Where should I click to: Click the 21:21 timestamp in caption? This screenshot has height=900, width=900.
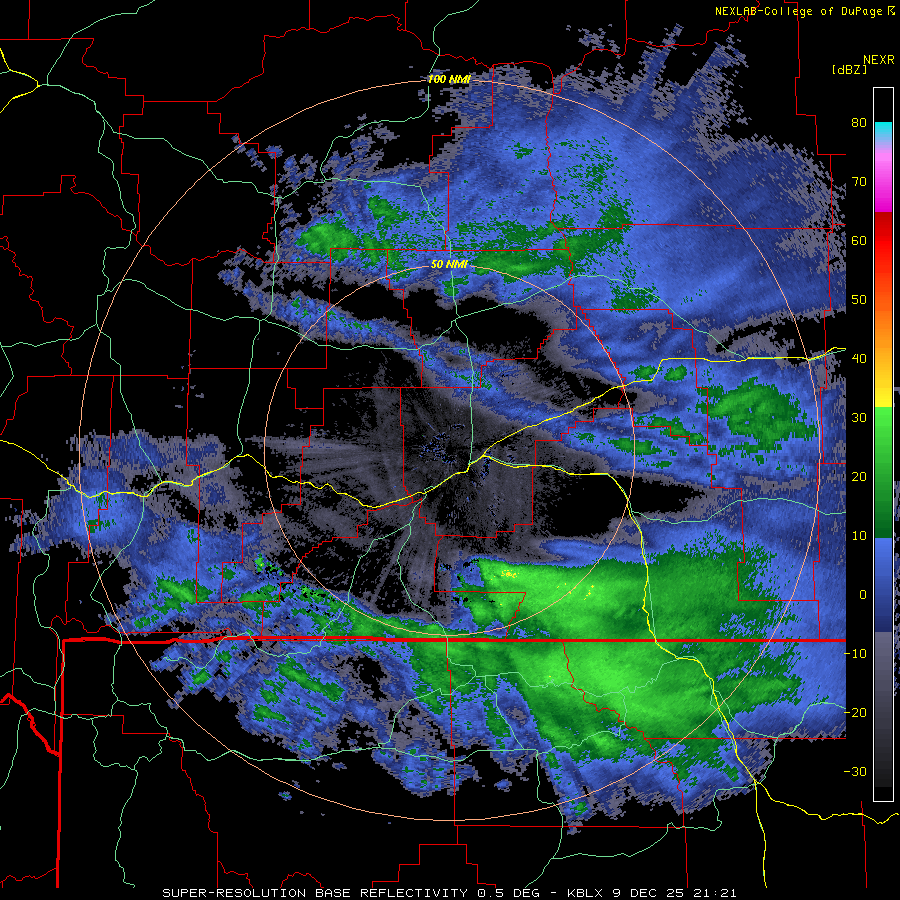pyautogui.click(x=717, y=893)
